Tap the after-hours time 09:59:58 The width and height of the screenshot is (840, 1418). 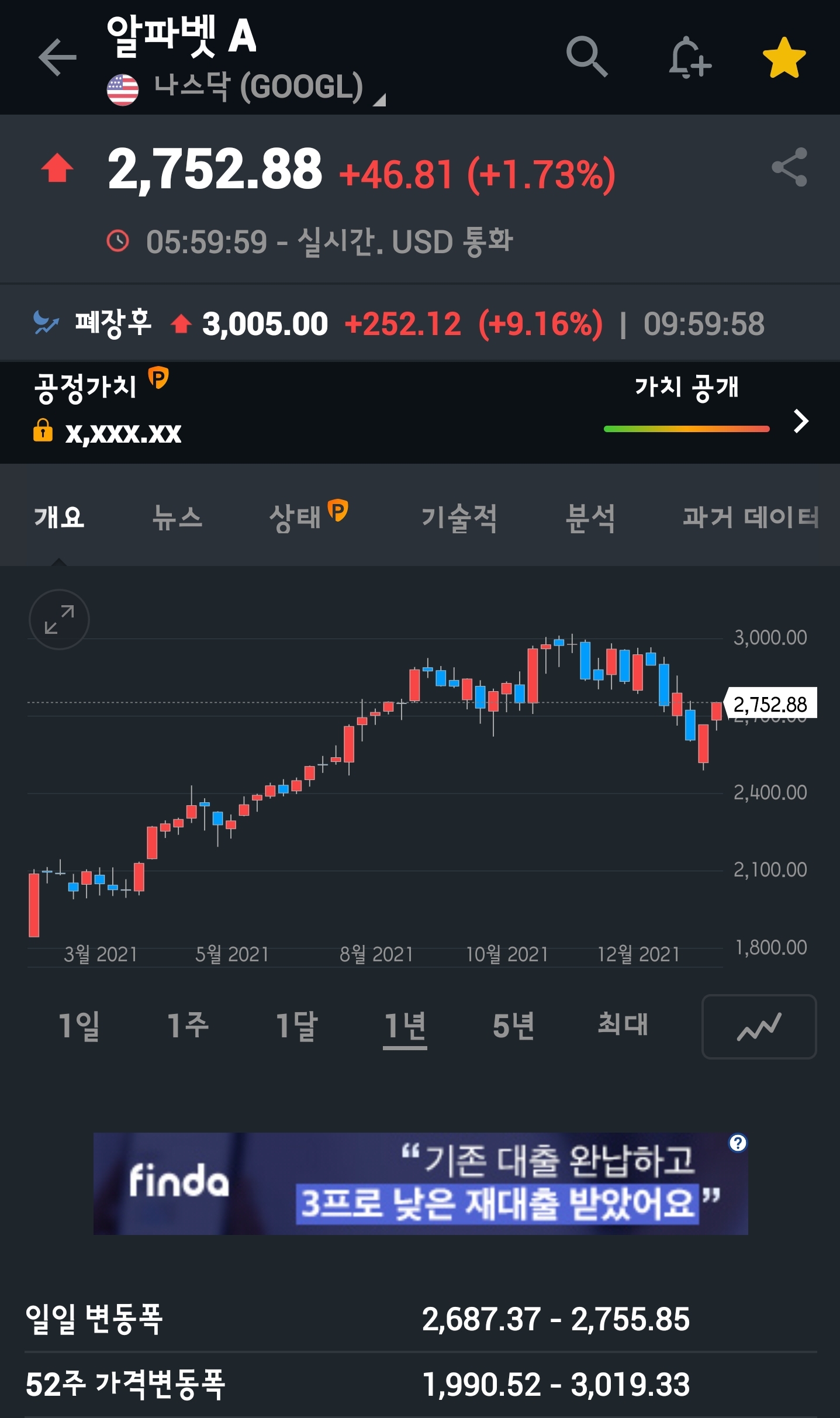(x=704, y=323)
